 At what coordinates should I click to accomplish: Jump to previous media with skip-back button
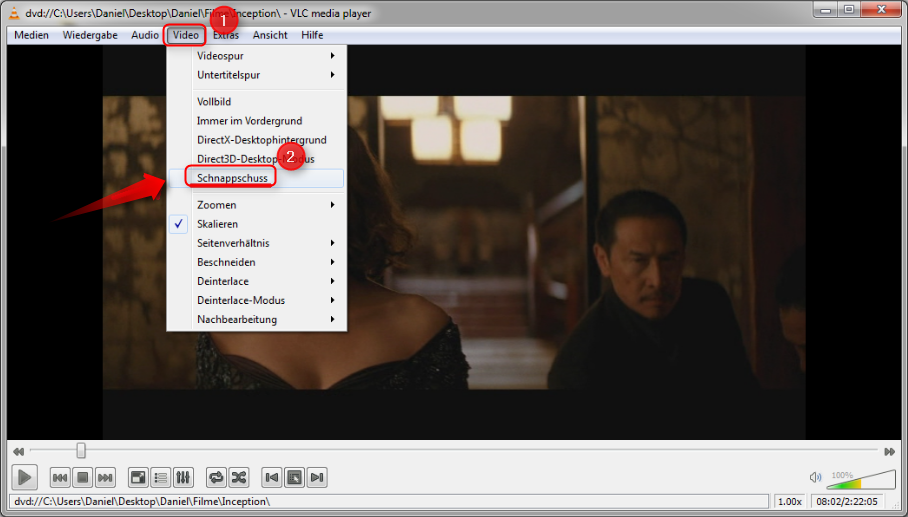(60, 478)
